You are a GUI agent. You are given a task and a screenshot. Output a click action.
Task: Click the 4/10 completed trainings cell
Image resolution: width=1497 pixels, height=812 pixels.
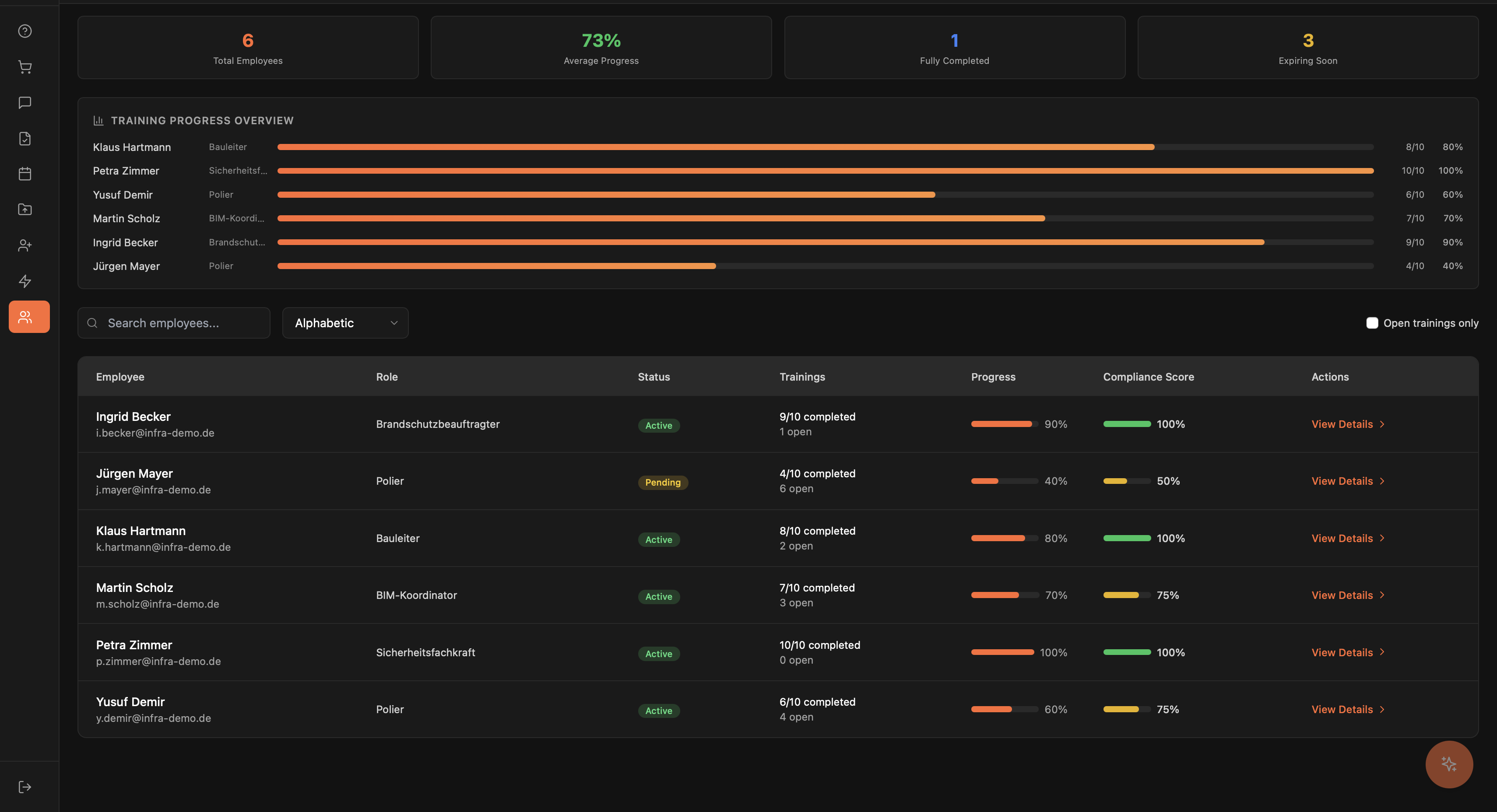tap(817, 474)
